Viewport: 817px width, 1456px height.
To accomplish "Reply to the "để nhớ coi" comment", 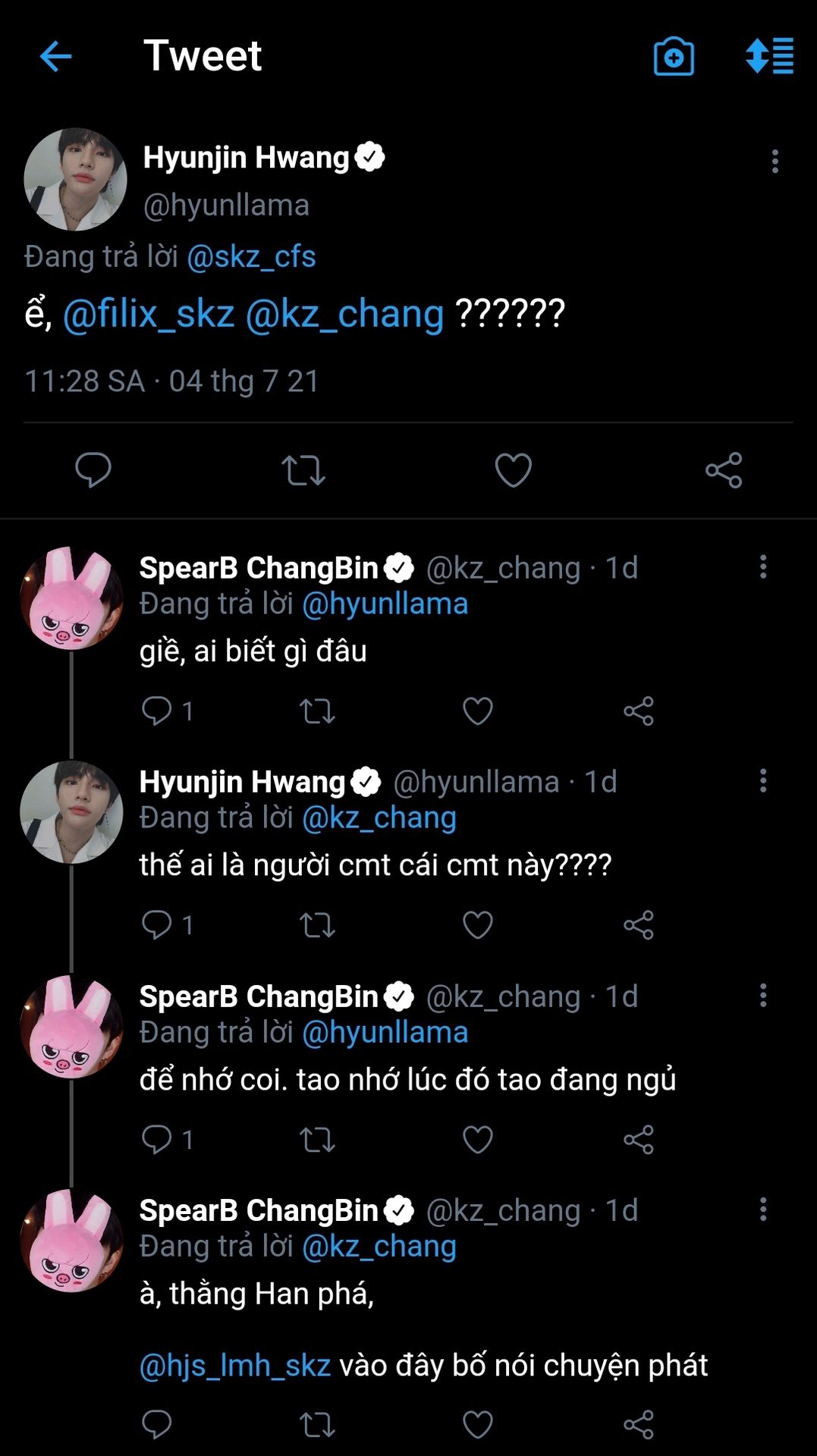I will click(x=157, y=1140).
